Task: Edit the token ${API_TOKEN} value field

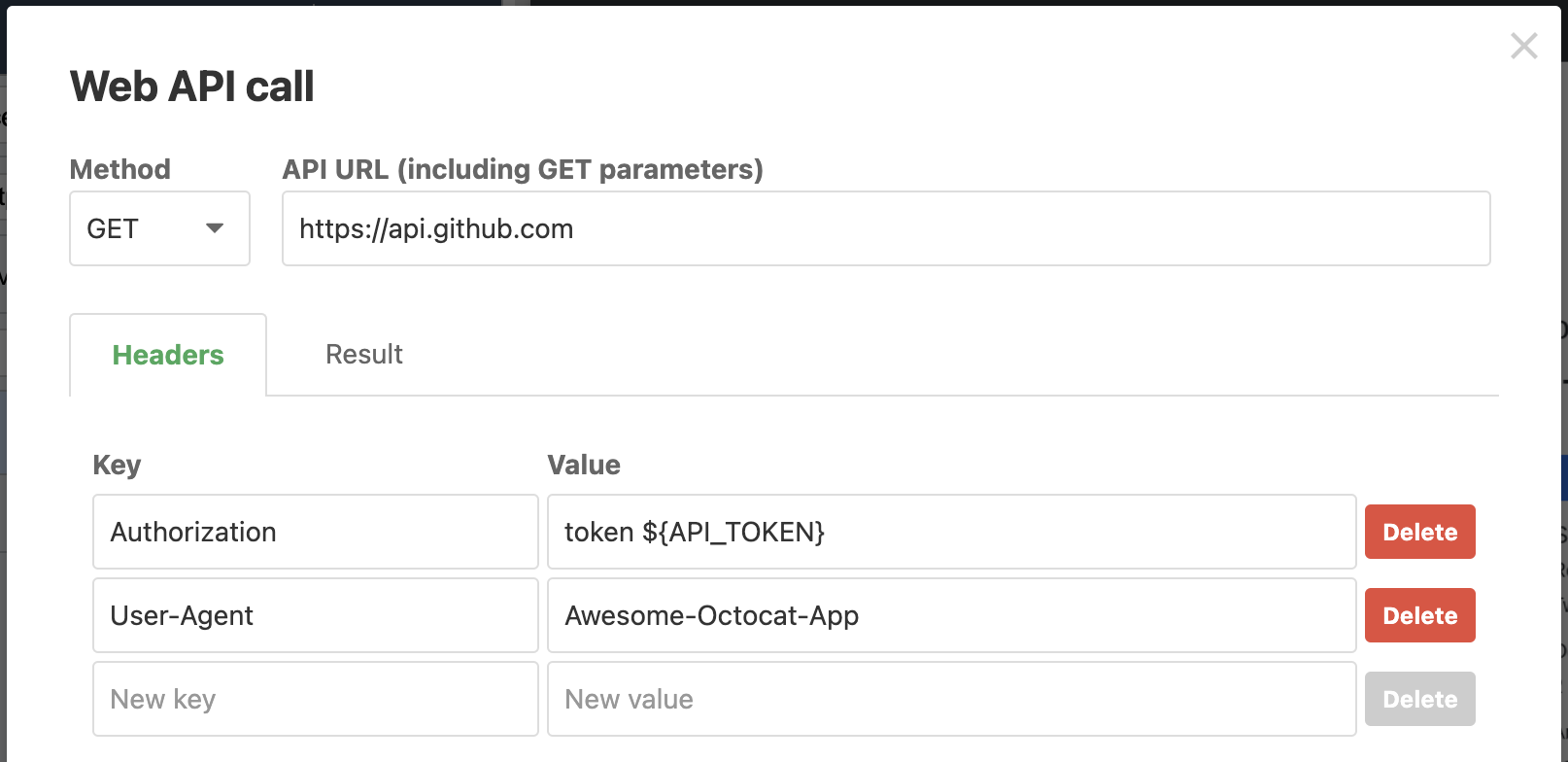Action: [951, 532]
